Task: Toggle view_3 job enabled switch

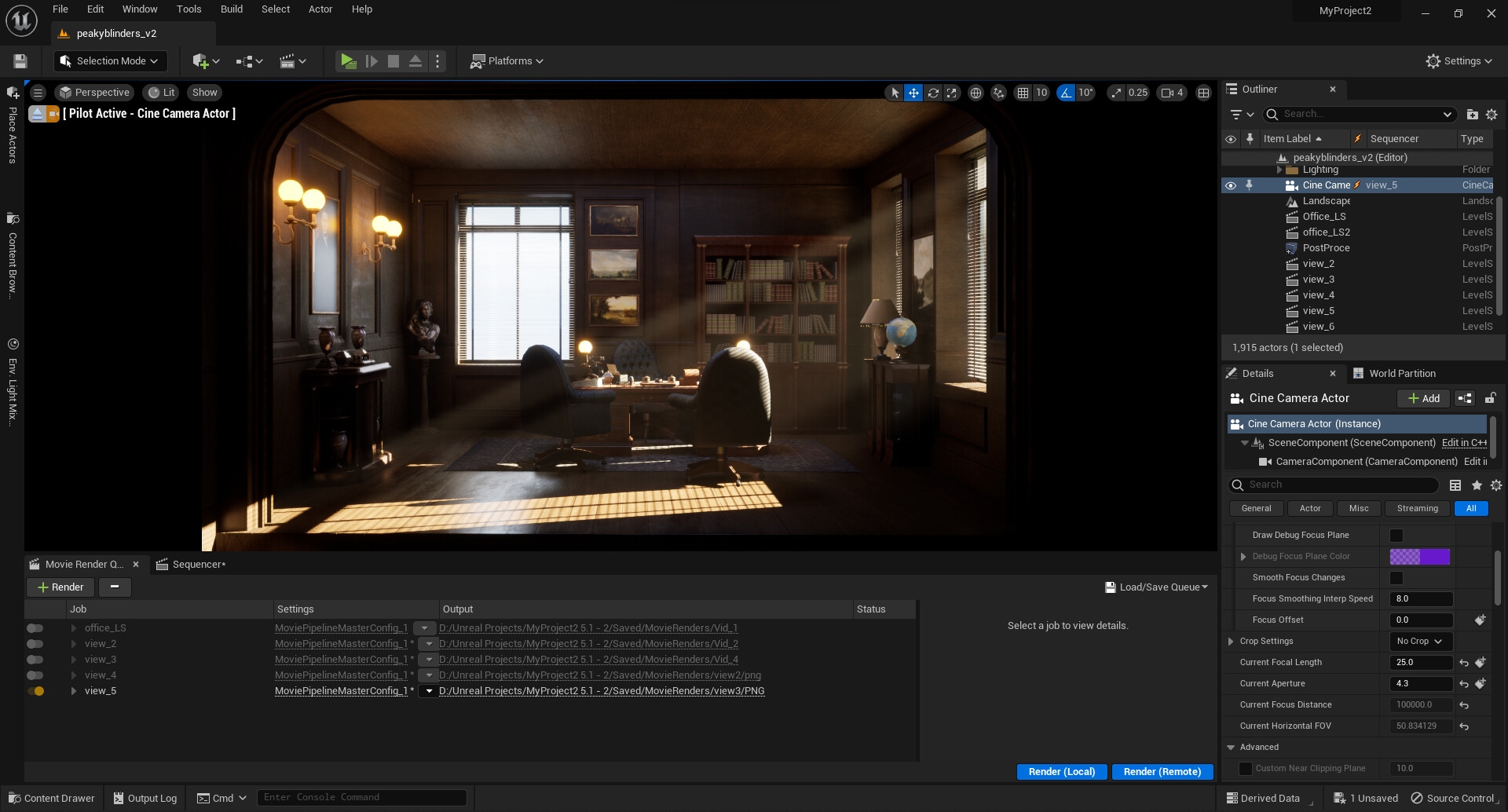Action: pyautogui.click(x=35, y=660)
